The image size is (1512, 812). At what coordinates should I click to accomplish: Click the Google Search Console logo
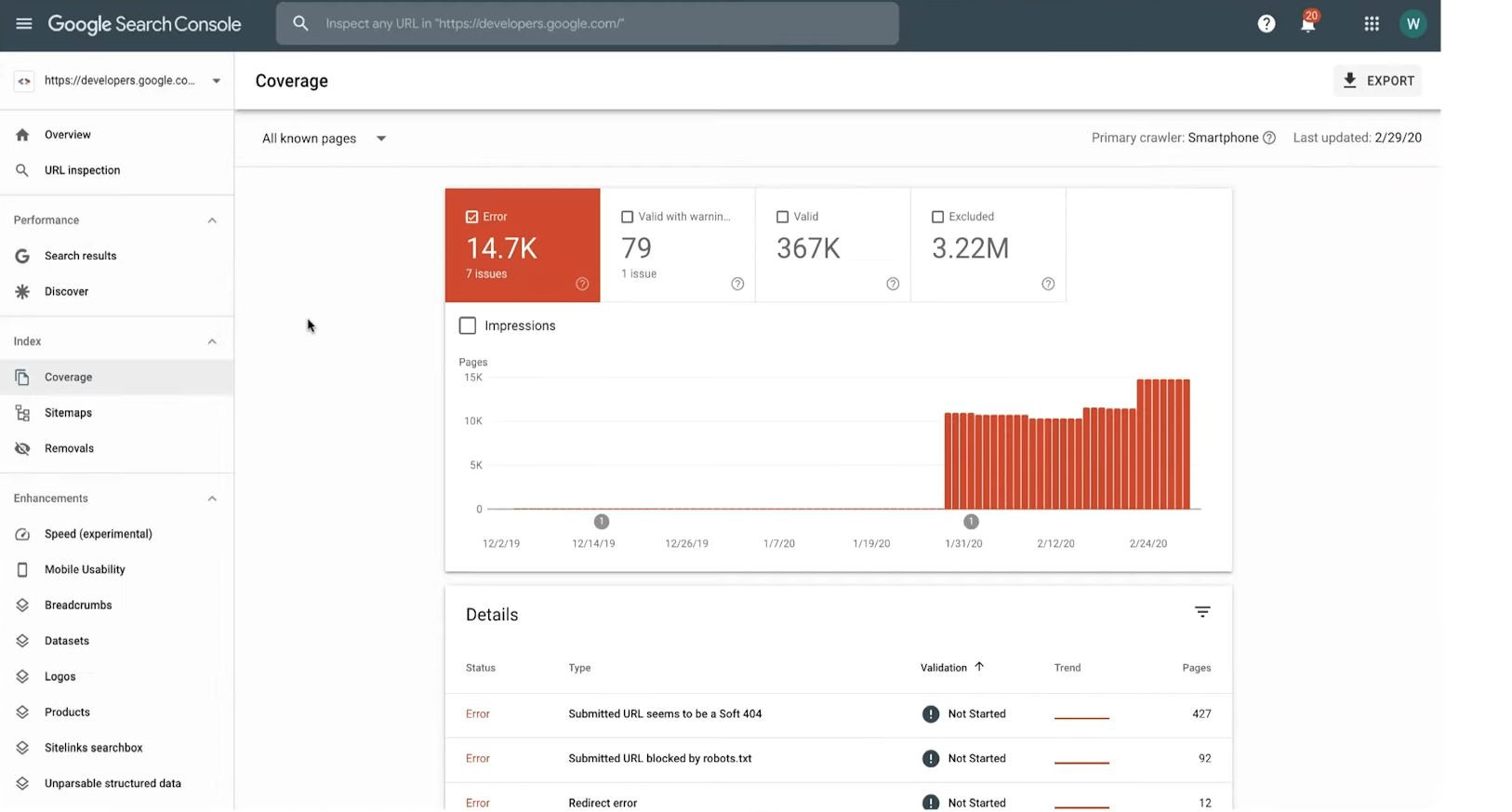point(144,24)
